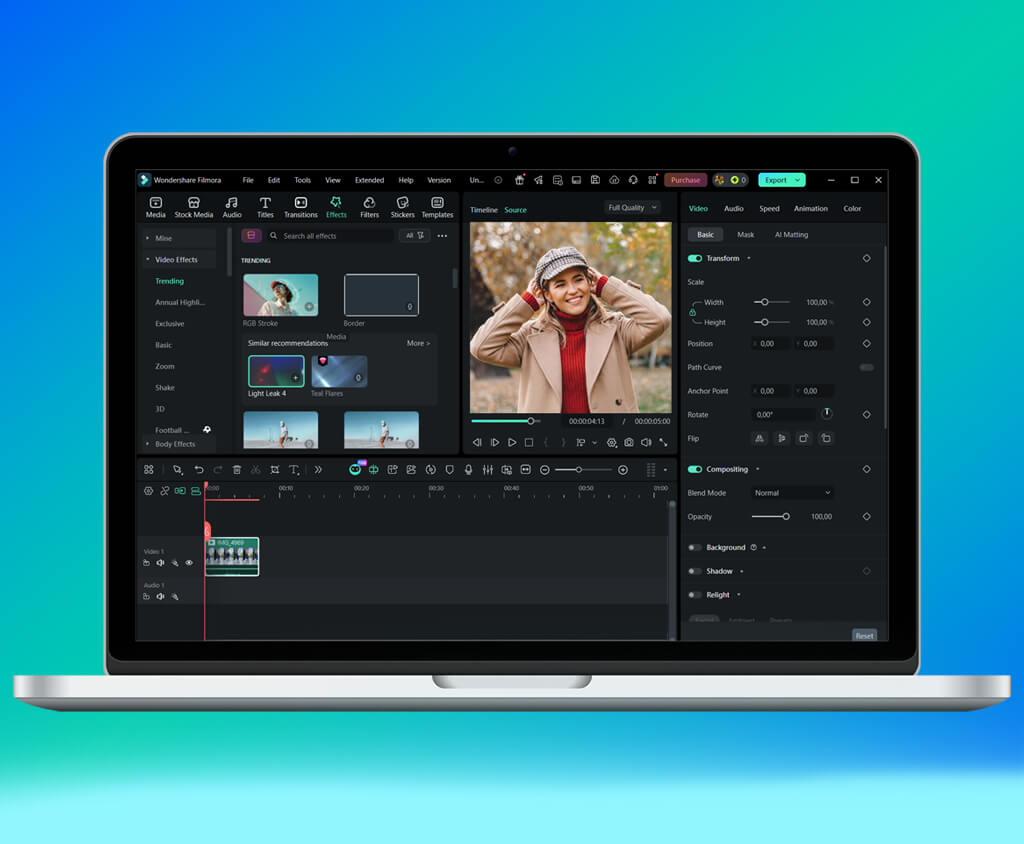Select the crop tool in timeline toolbar
This screenshot has width=1024, height=844.
coord(275,470)
